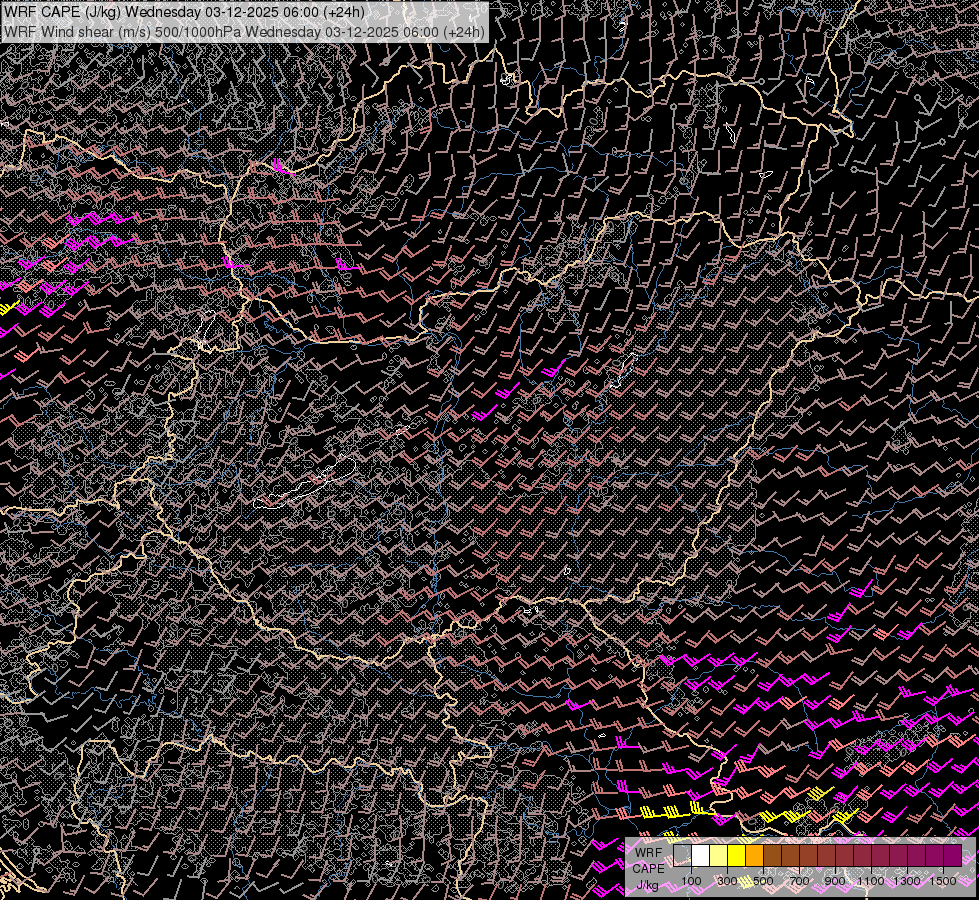Image resolution: width=979 pixels, height=900 pixels.
Task: Select the 1300 label on the colorbar
Action: (x=907, y=881)
